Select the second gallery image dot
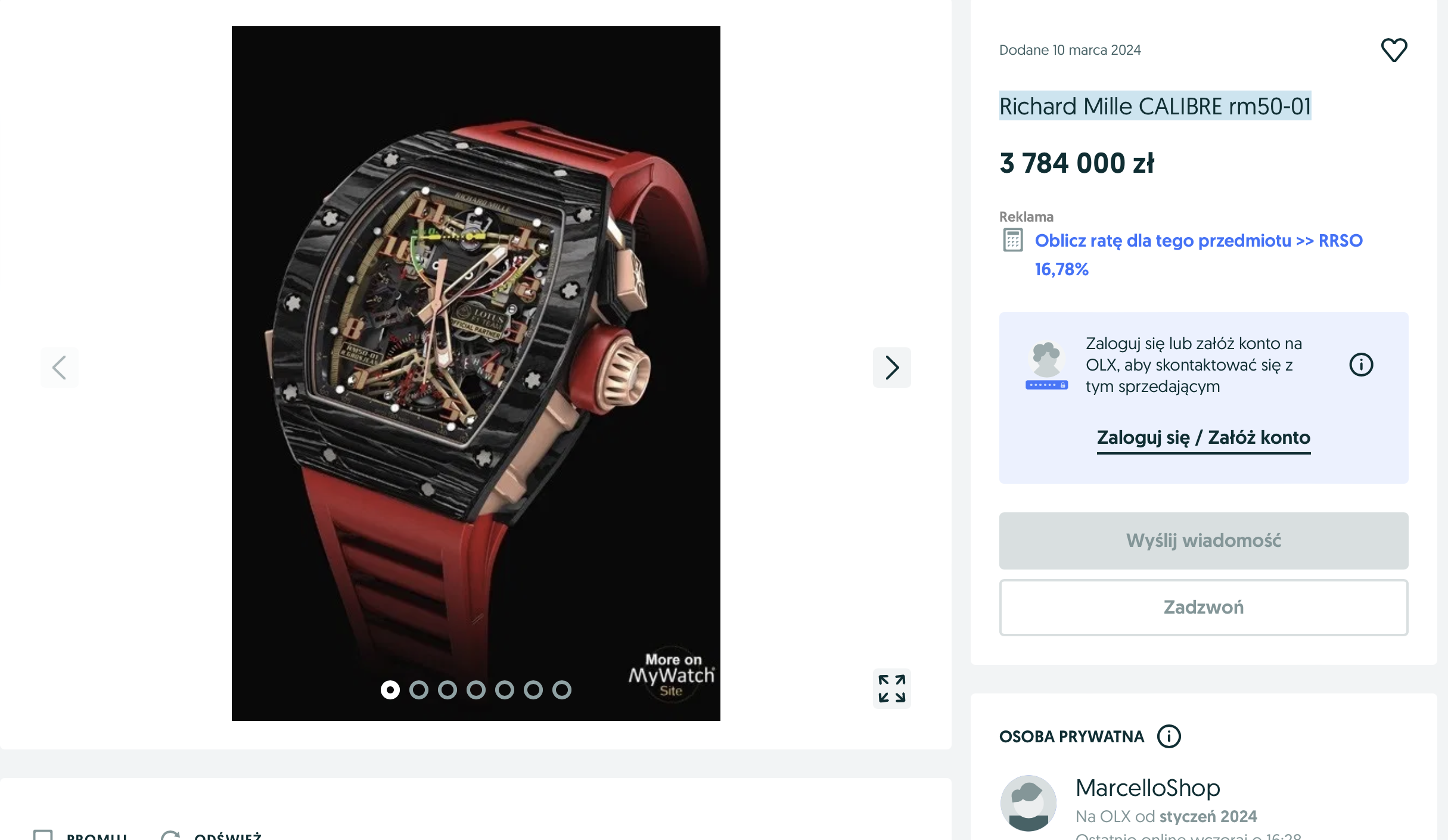This screenshot has width=1448, height=840. click(419, 690)
